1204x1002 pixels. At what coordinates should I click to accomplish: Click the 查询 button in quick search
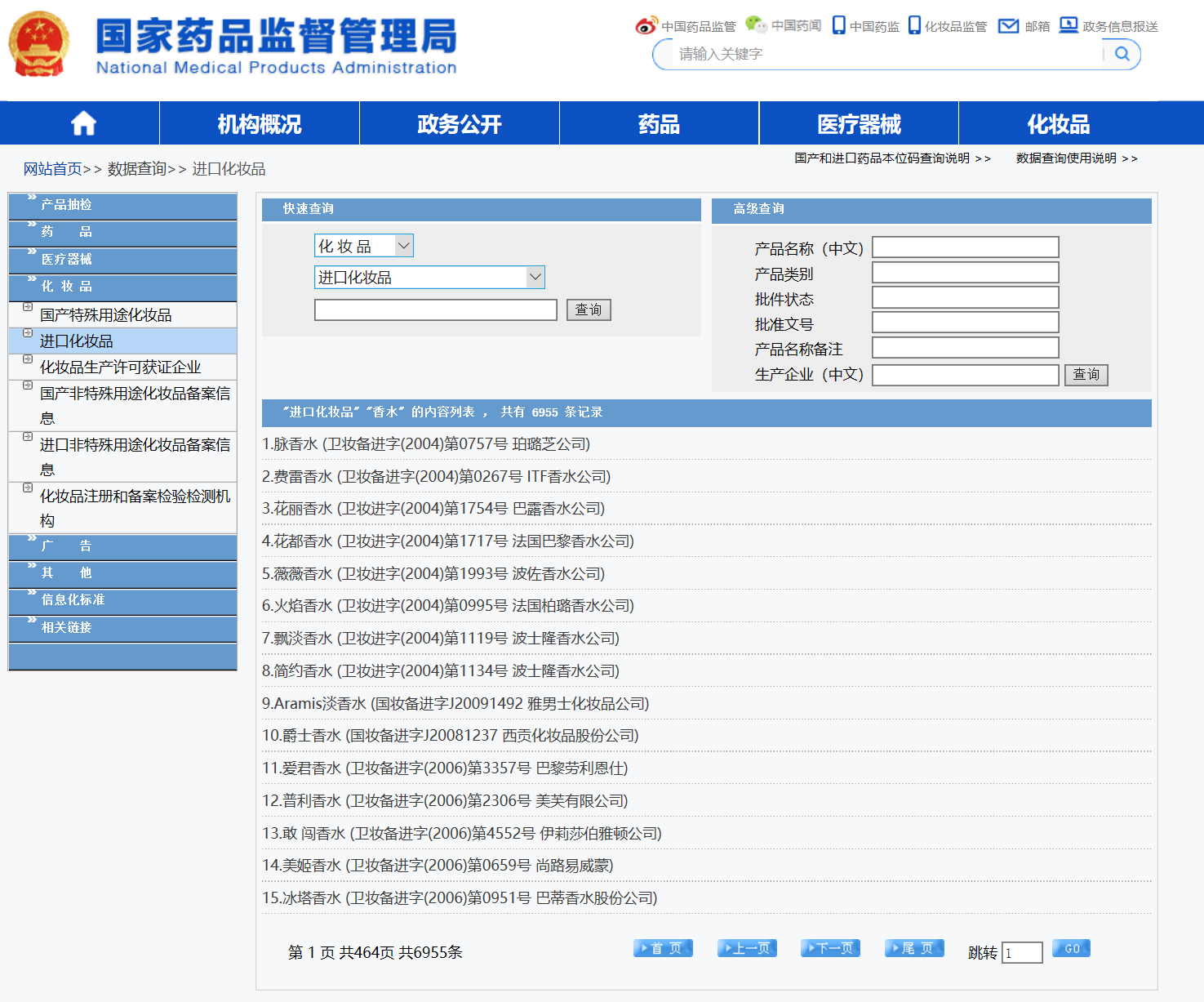coord(589,310)
